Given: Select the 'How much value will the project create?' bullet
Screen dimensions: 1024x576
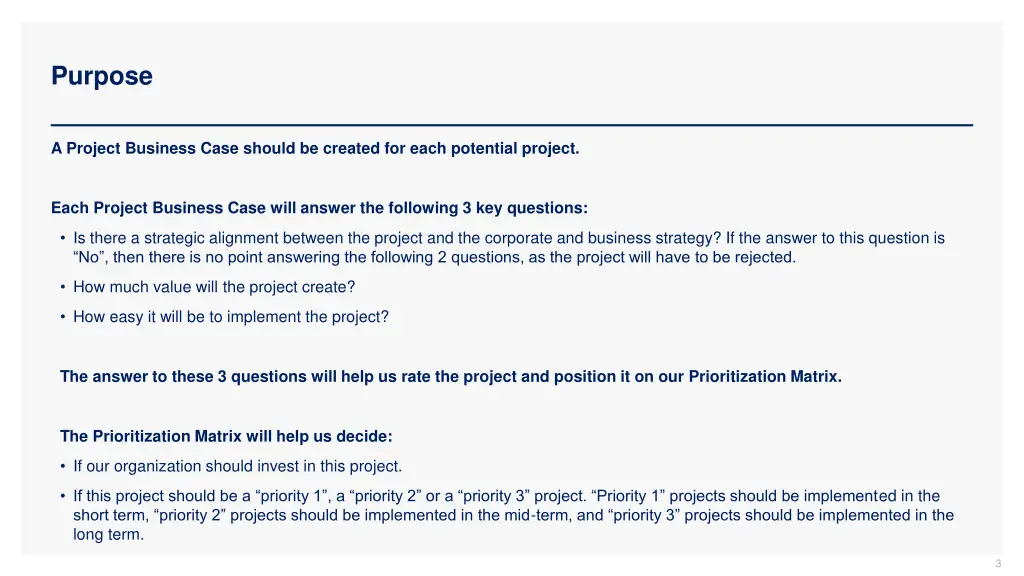Looking at the screenshot, I should pos(214,287).
